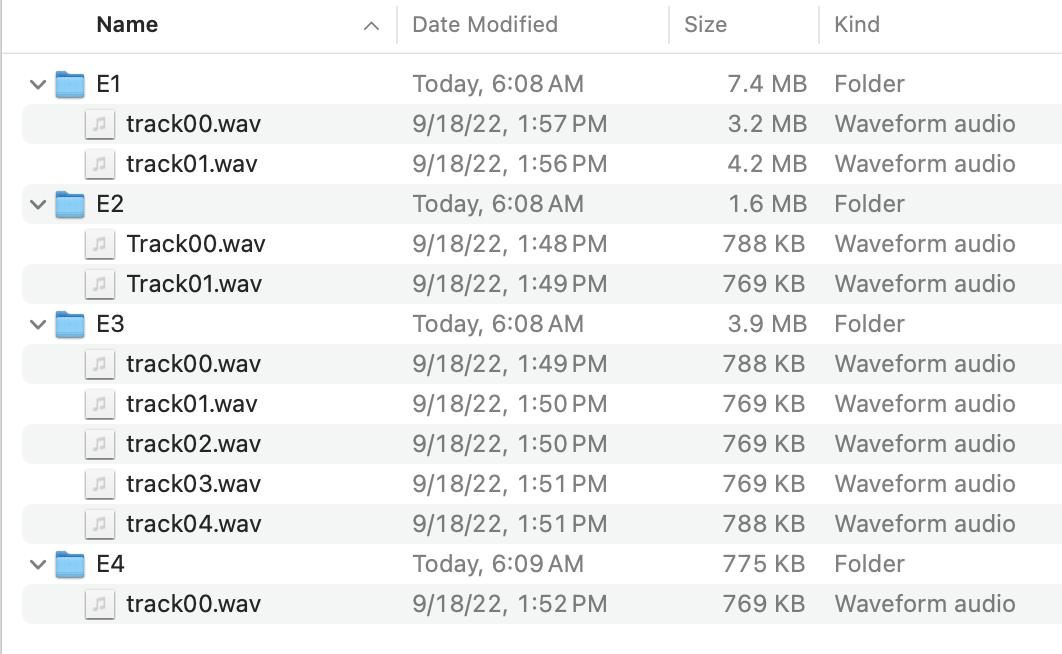Collapse the E2 folder disclosure arrow
This screenshot has width=1062, height=654.
pos(38,205)
